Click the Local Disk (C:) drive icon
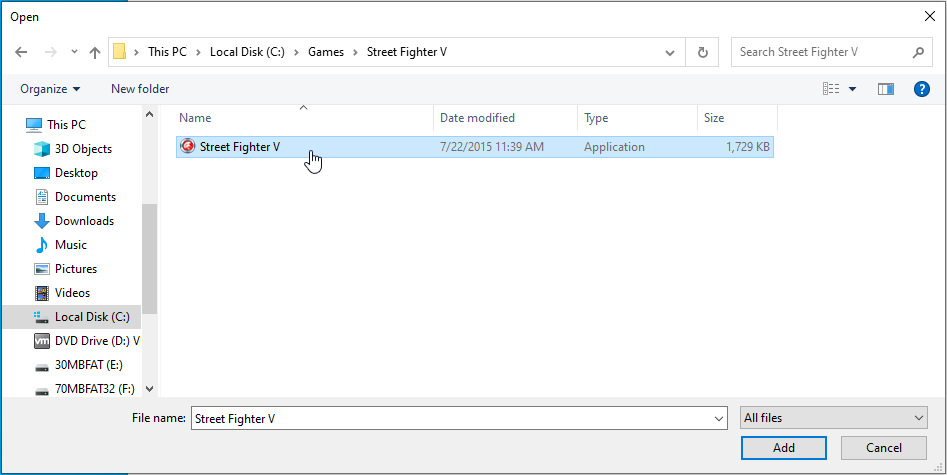This screenshot has height=475, width=947. coord(42,317)
